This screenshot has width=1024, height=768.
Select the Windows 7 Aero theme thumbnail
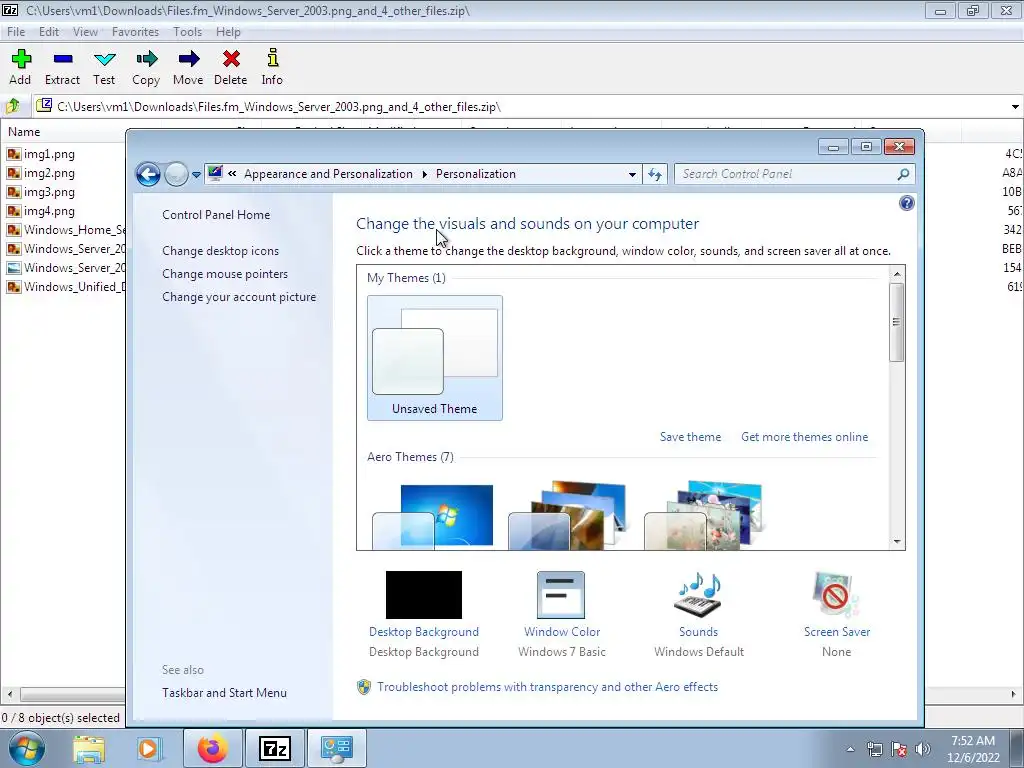click(434, 516)
